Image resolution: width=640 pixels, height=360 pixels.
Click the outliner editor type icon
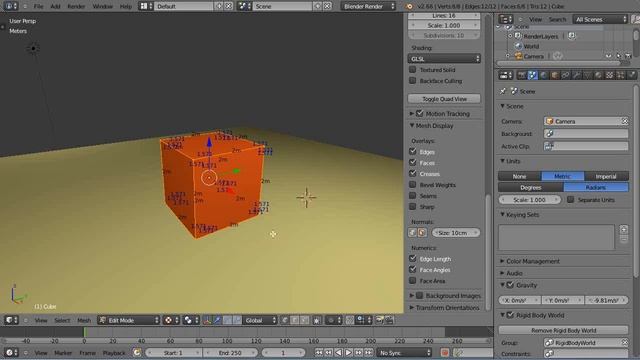coord(505,19)
